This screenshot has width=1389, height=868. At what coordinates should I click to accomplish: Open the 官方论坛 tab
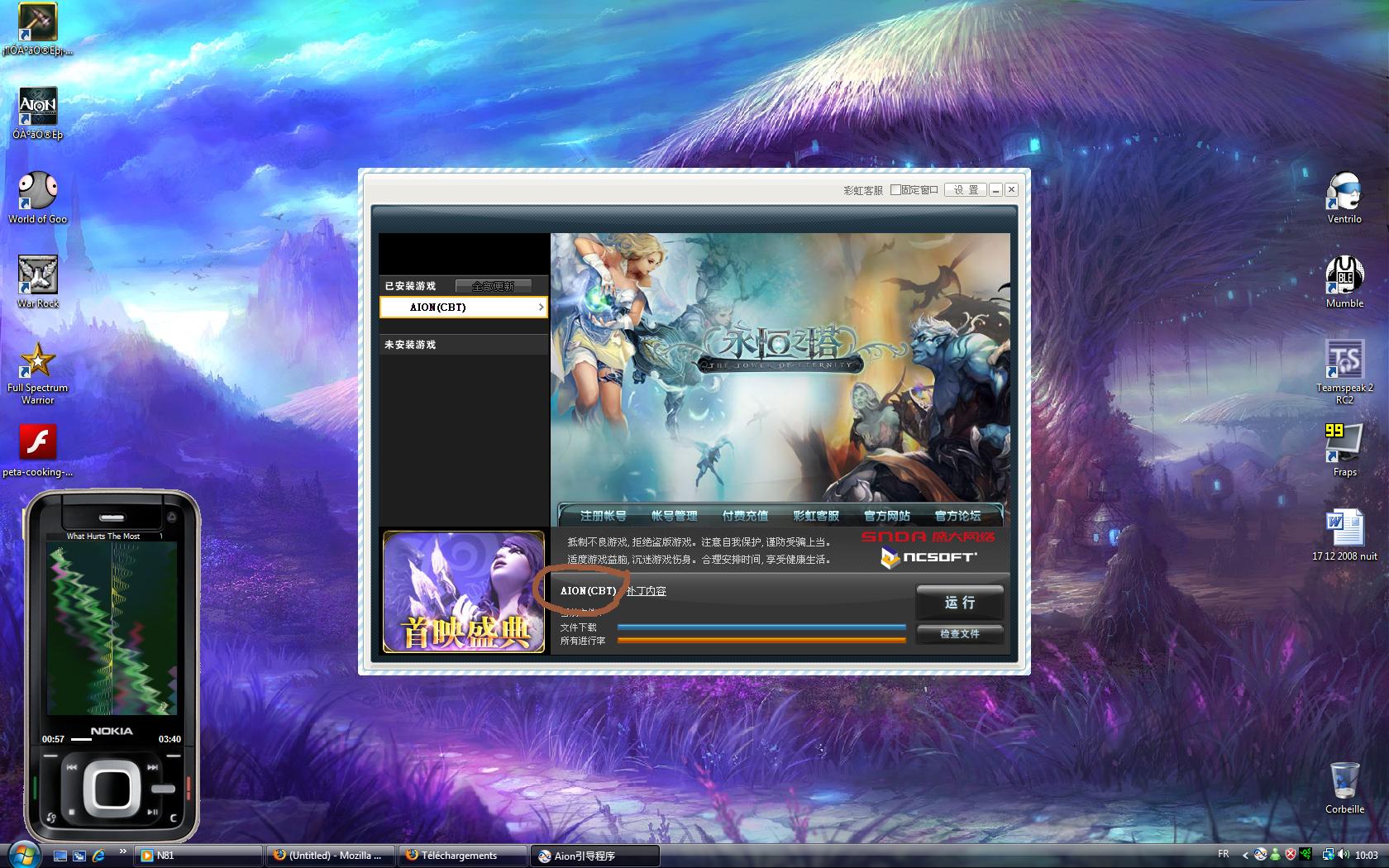point(957,516)
